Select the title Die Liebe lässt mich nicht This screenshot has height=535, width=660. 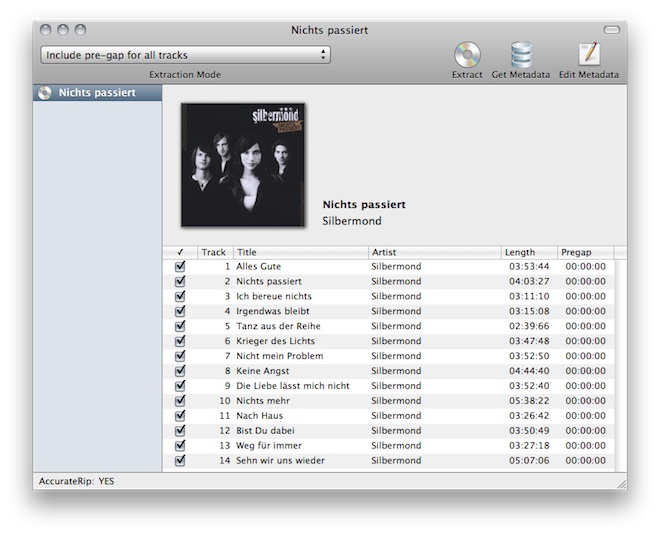click(293, 386)
